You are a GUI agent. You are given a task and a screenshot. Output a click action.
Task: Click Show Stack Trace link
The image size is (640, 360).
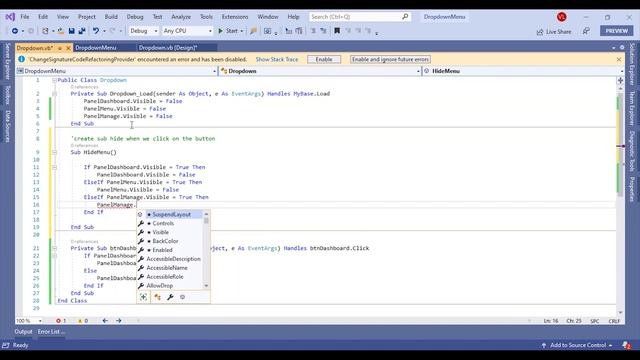pyautogui.click(x=277, y=59)
